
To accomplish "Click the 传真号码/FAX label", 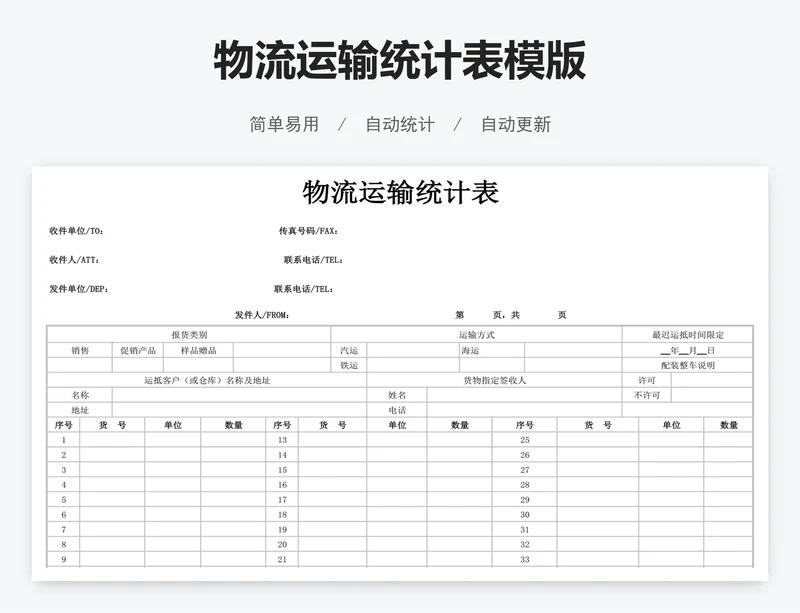I will [308, 231].
